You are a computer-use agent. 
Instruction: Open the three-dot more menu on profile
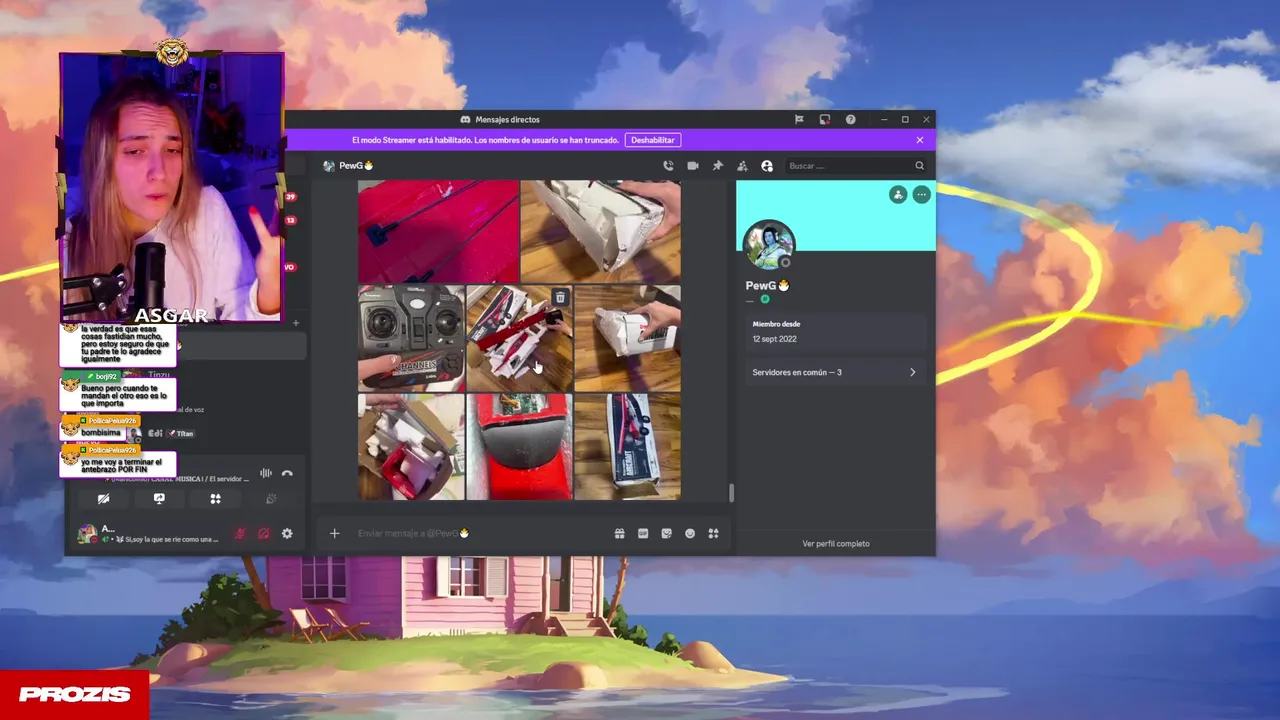(x=921, y=195)
